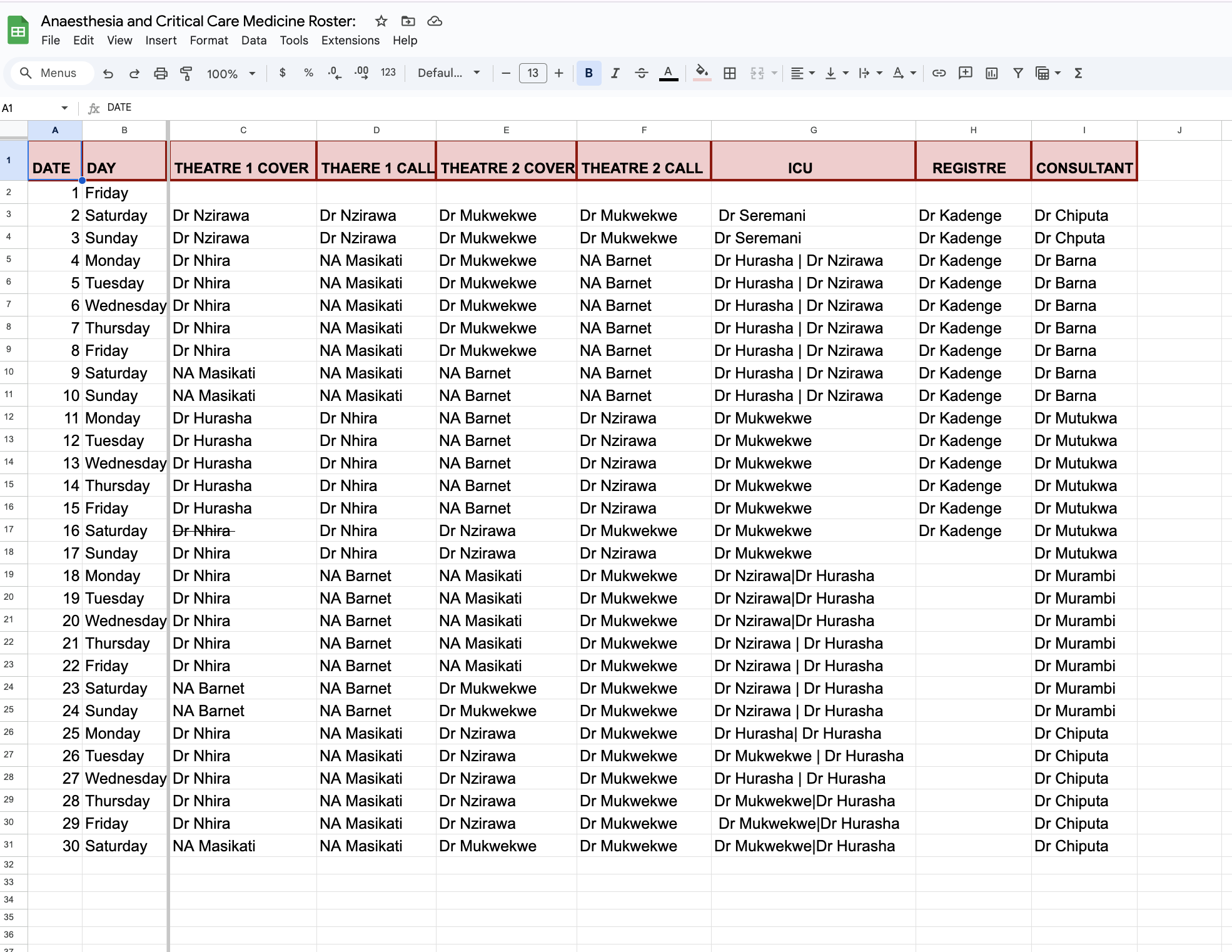Image resolution: width=1232 pixels, height=952 pixels.
Task: Click the filter icon in toolbar
Action: [x=1019, y=73]
